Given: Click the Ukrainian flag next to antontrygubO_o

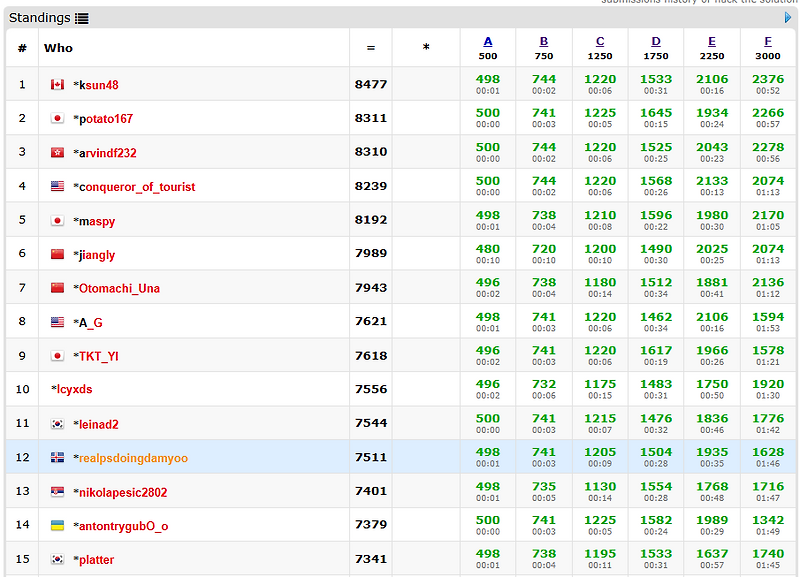Looking at the screenshot, I should pyautogui.click(x=57, y=525).
